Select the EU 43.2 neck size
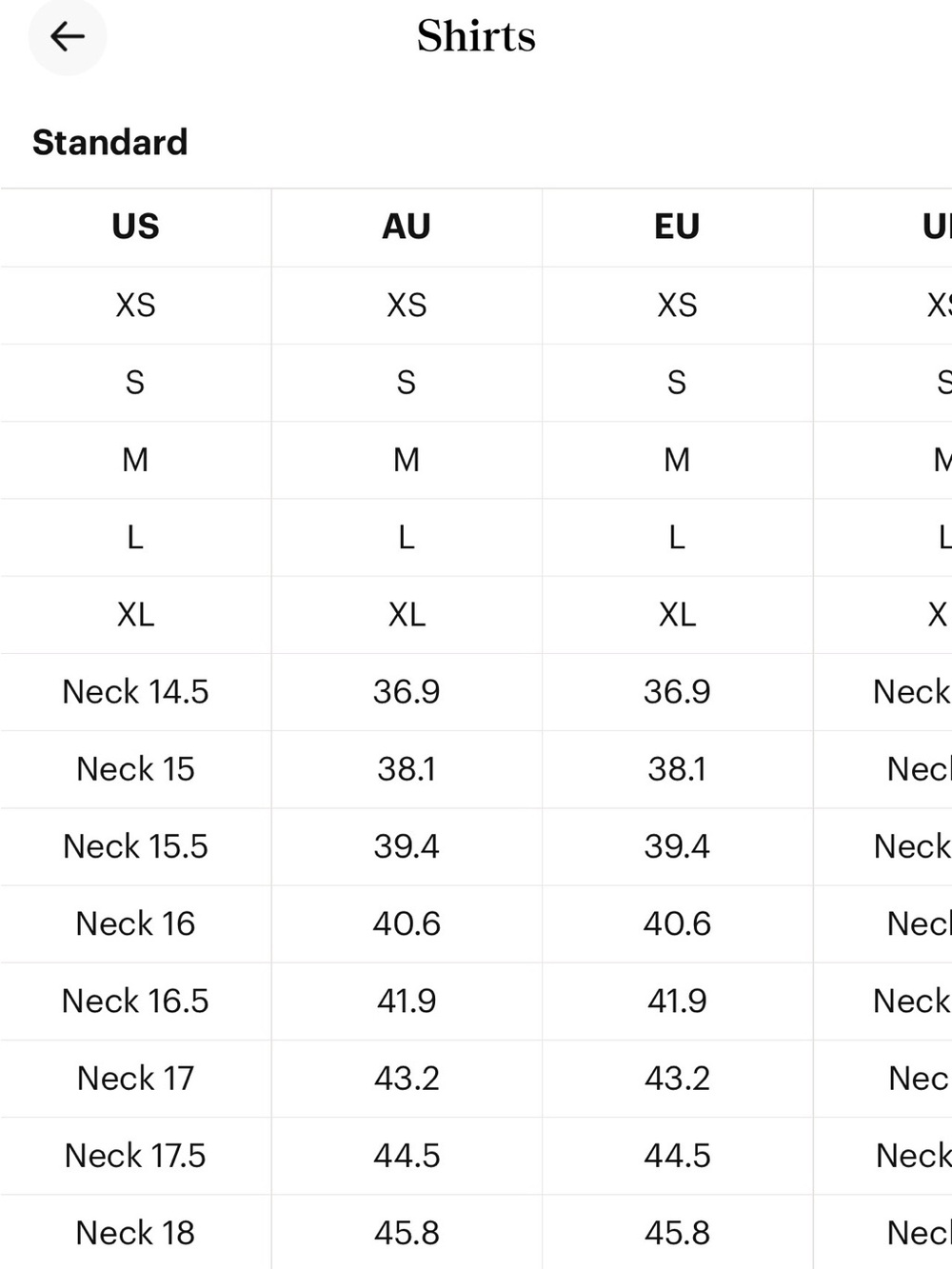Image resolution: width=952 pixels, height=1269 pixels. tap(677, 1078)
